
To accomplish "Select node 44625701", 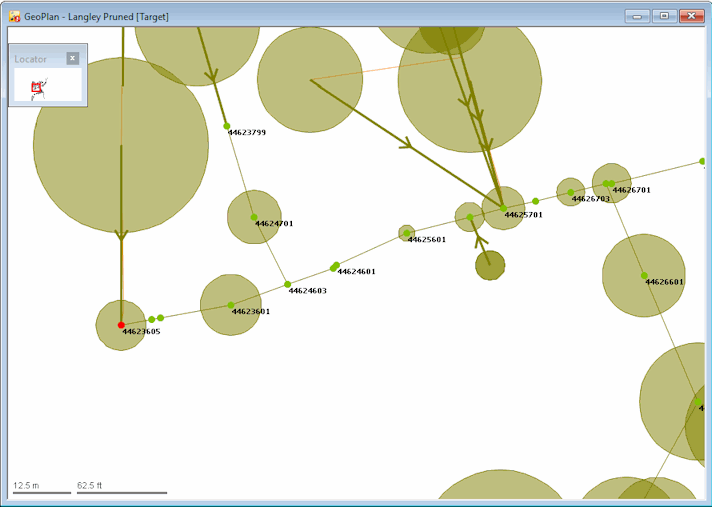I will click(503, 208).
